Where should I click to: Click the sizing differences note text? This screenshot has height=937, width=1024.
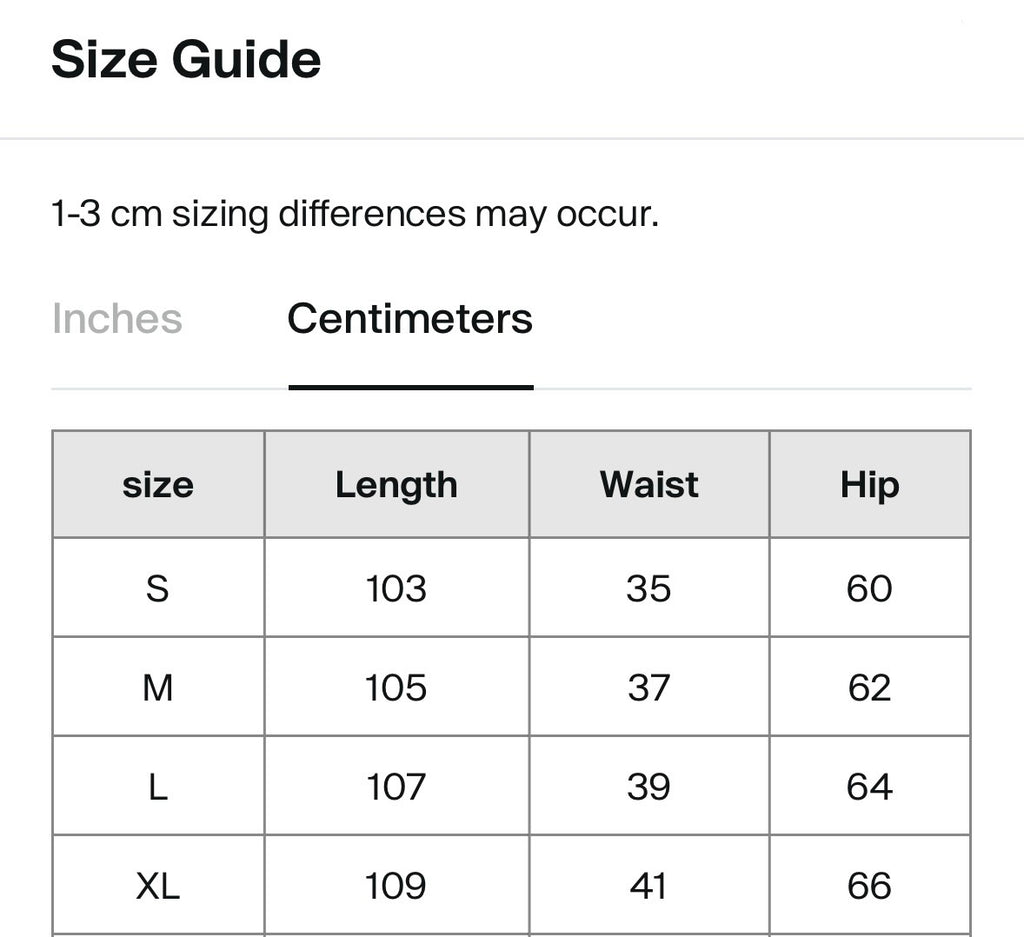(x=355, y=214)
